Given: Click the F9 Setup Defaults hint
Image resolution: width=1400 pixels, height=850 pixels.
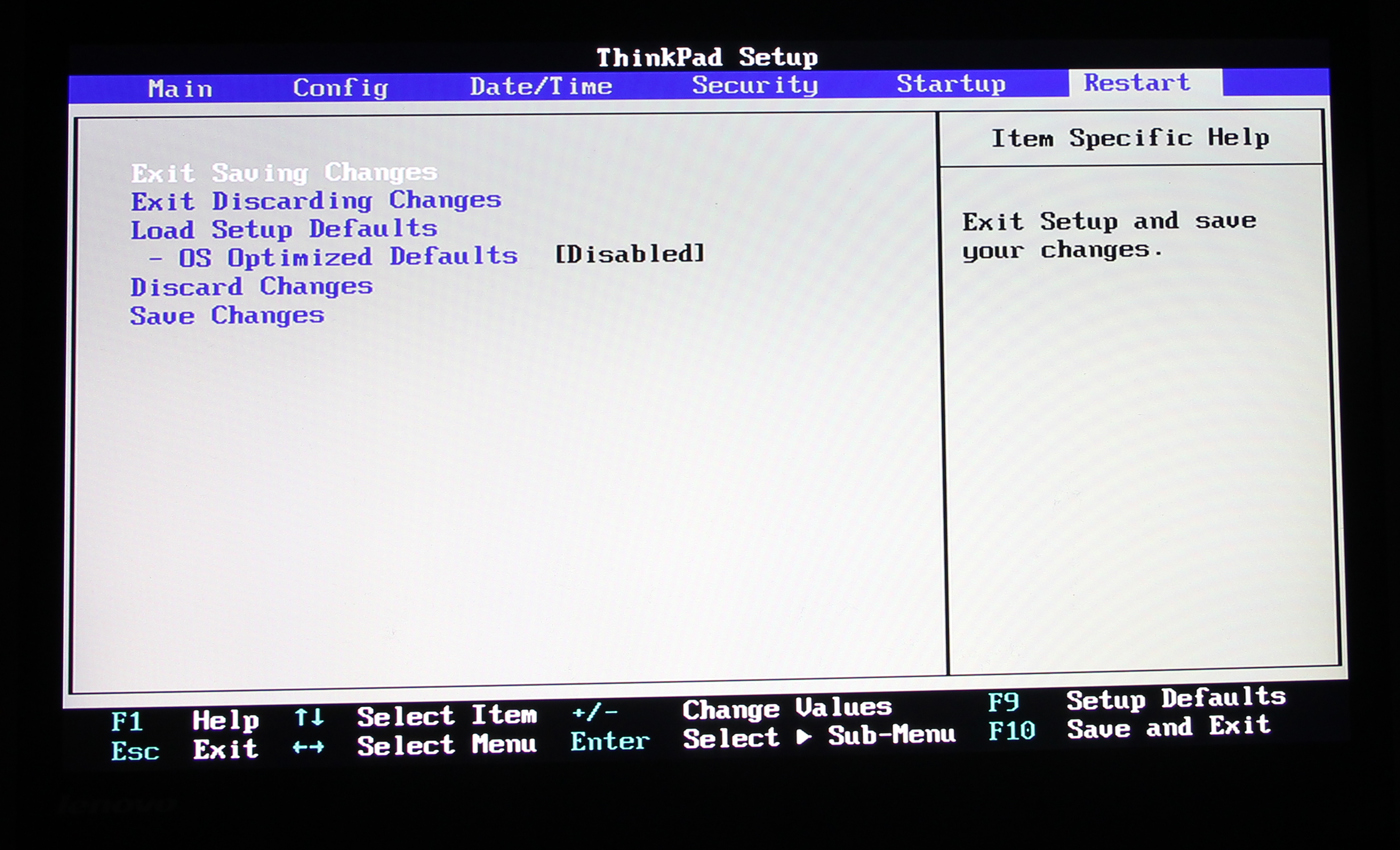Looking at the screenshot, I should click(x=1136, y=699).
